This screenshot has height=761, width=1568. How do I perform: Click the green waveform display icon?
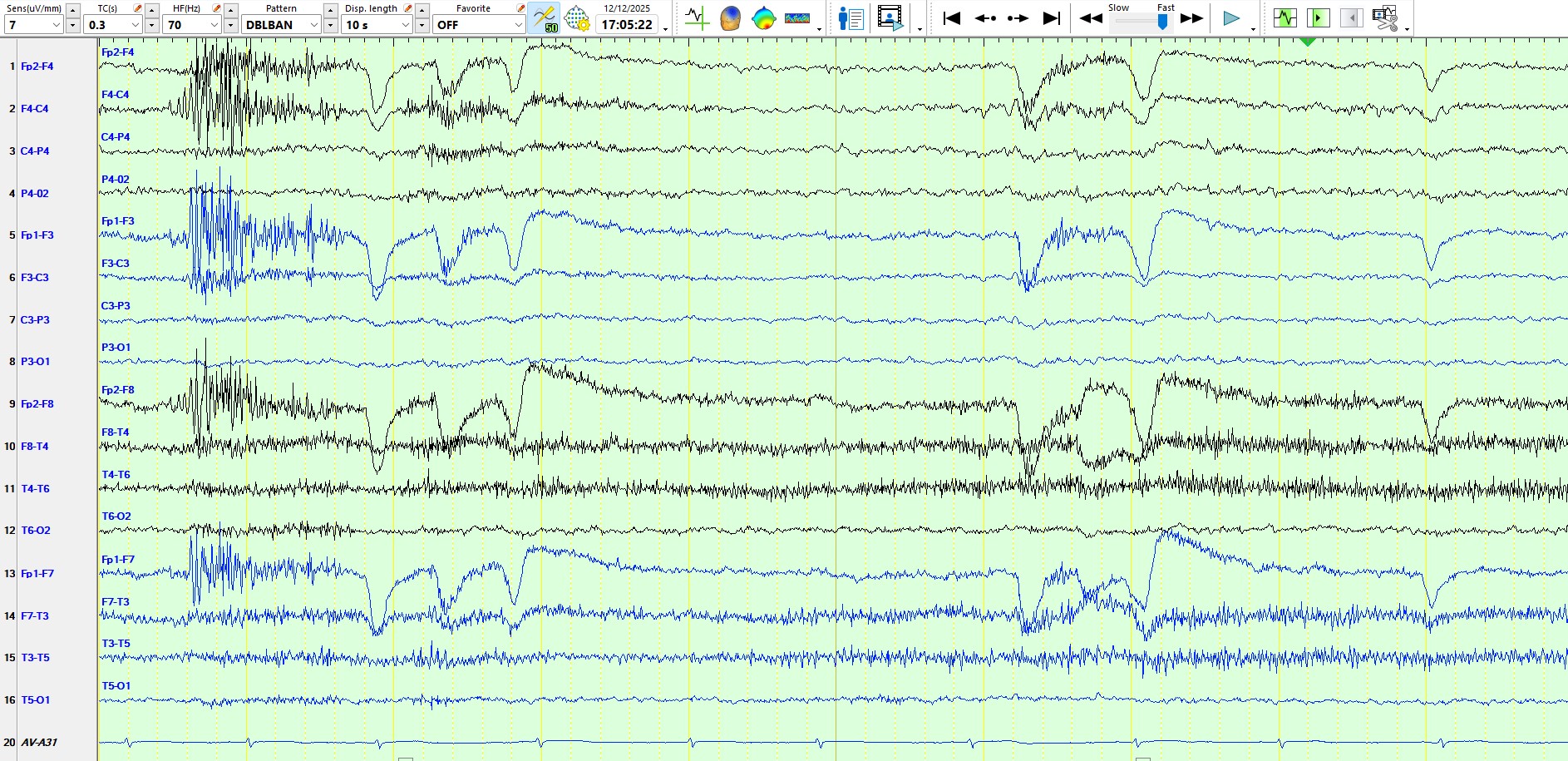point(1285,17)
